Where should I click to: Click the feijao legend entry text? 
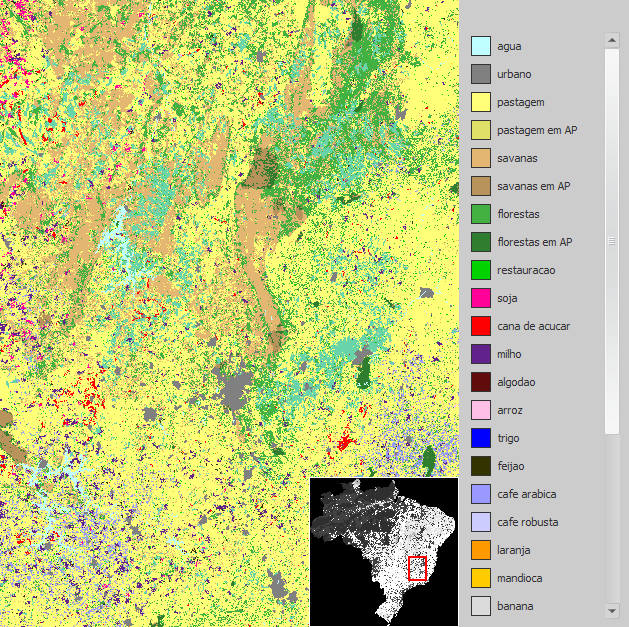point(513,466)
